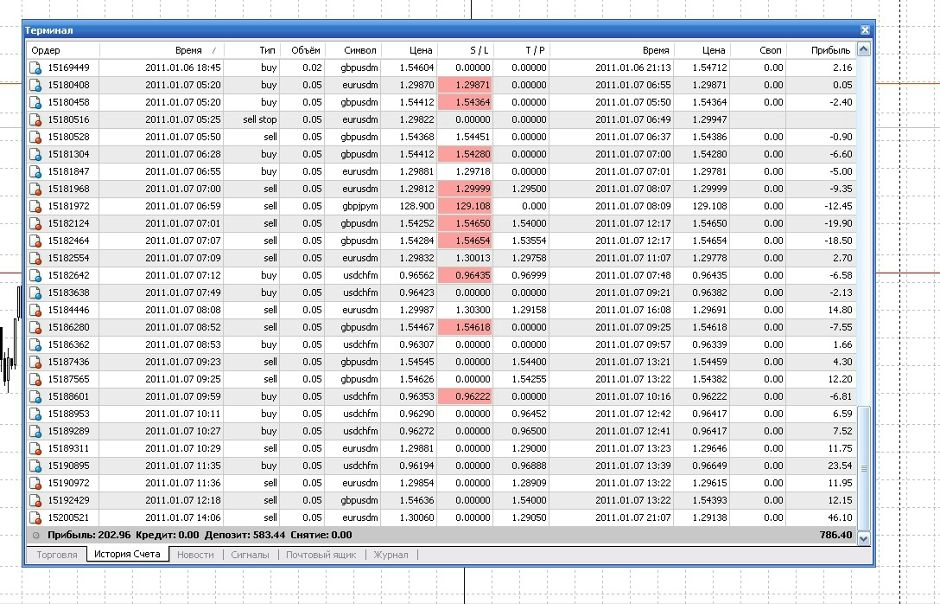940x604 pixels.
Task: Click the order icon beside order 15181972
Action: (x=36, y=205)
